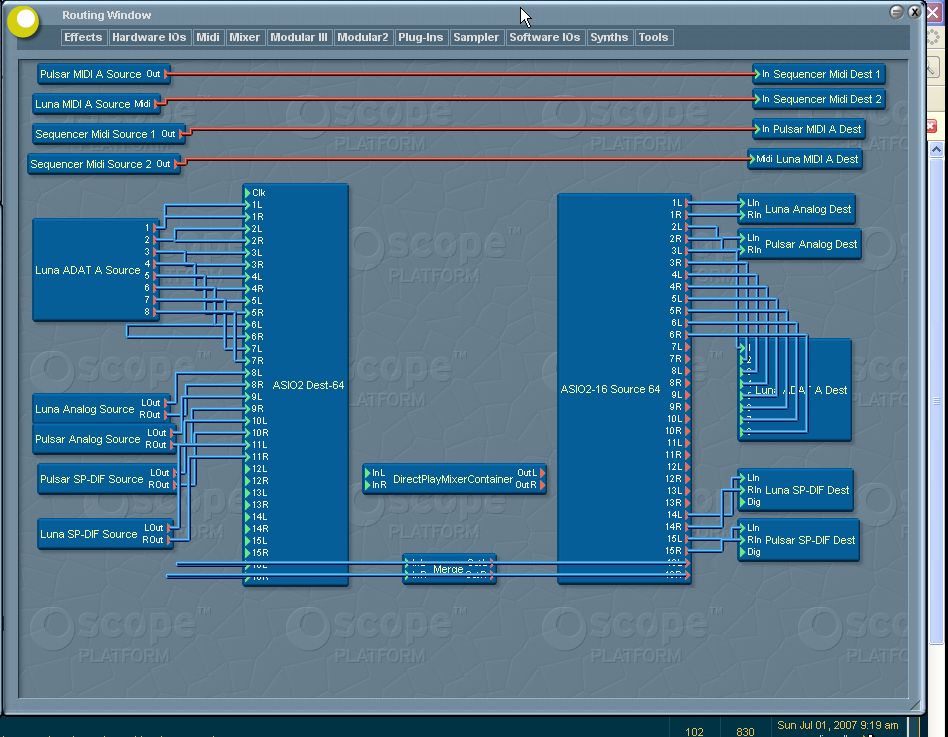
Task: Click output port 8 on Luna ADAT A Source
Action: tap(155, 312)
